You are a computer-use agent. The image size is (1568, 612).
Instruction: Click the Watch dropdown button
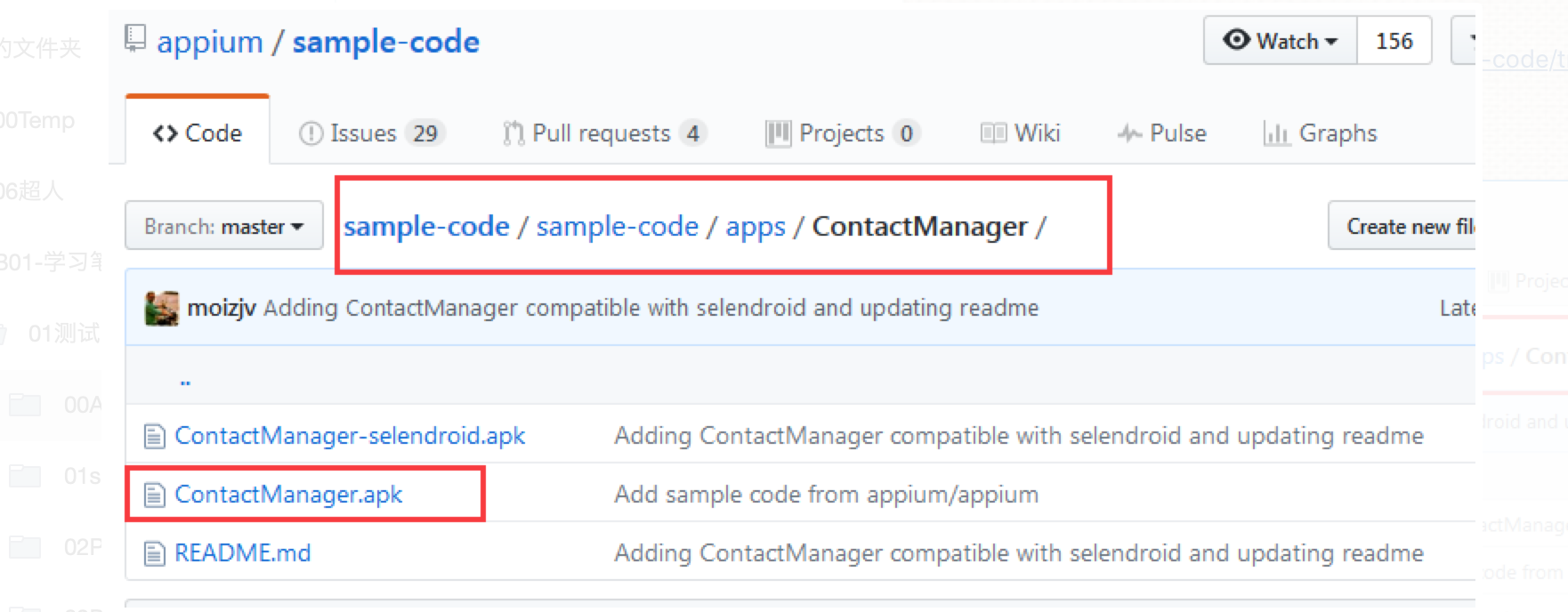1281,41
